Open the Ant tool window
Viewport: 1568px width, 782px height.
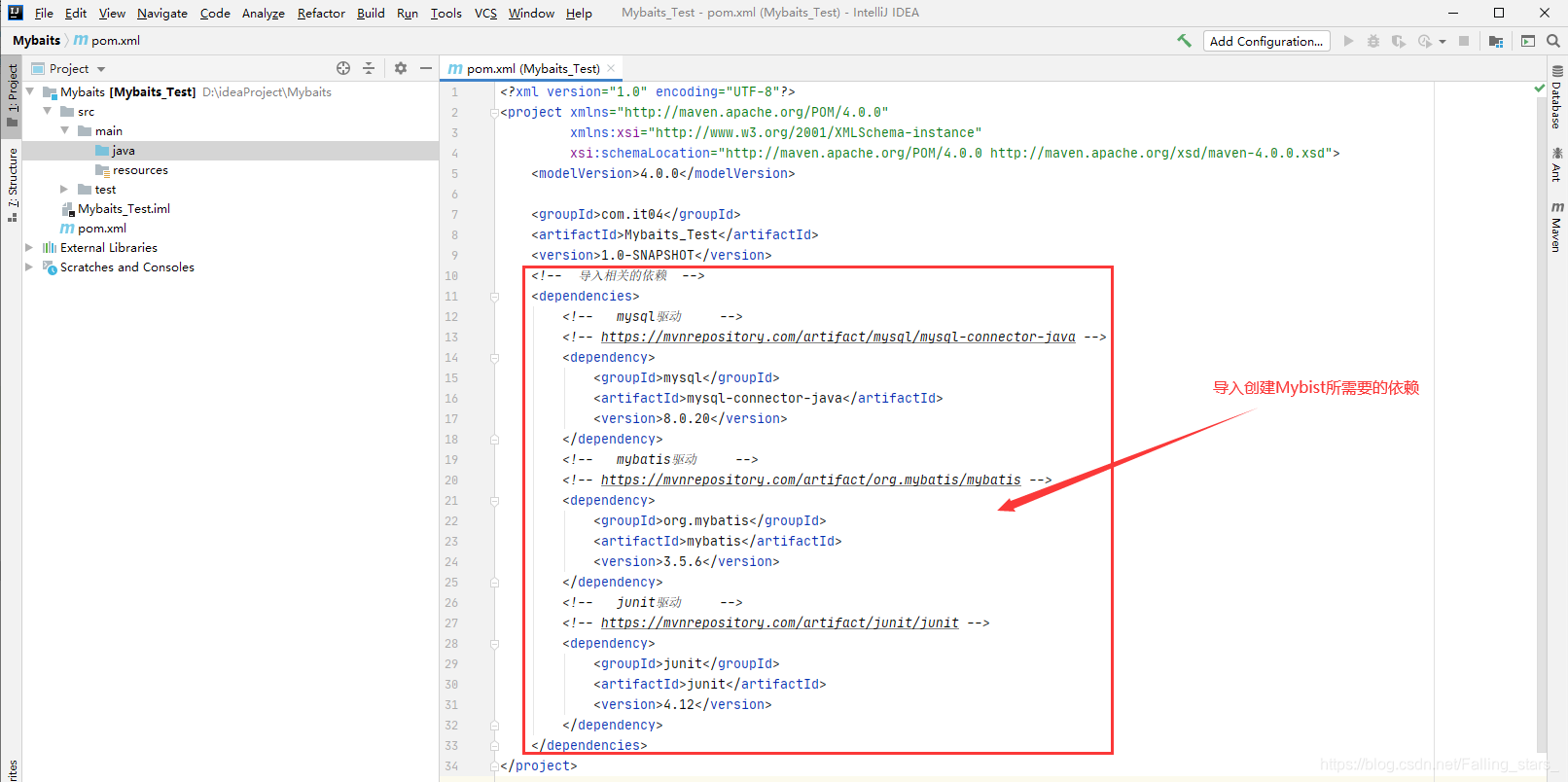[x=1556, y=164]
